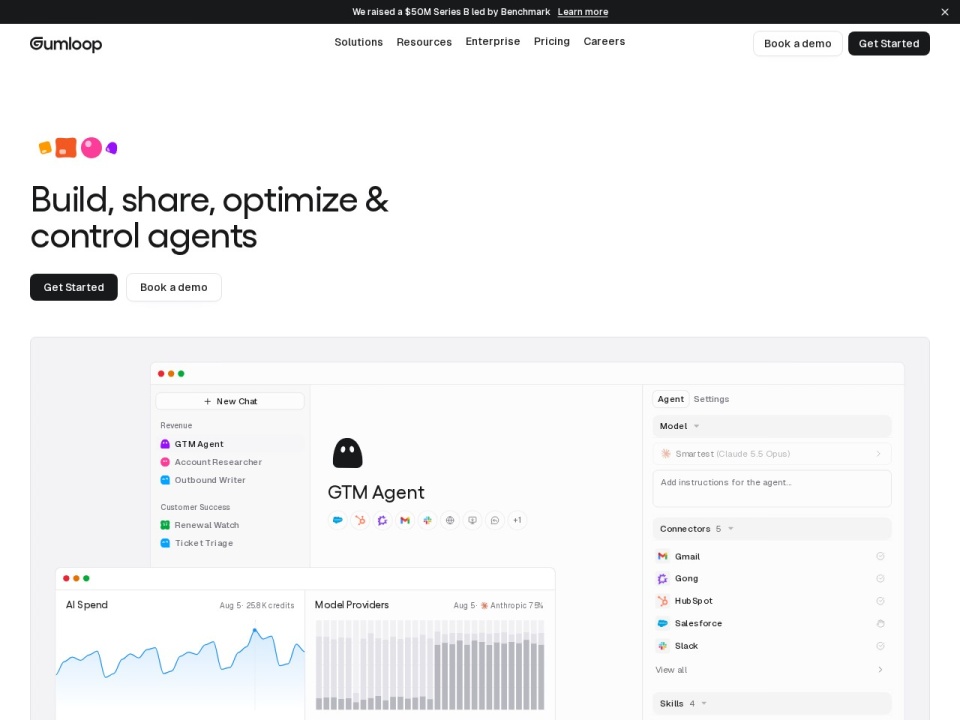Open the Resources navigation menu
960x720 pixels.
[424, 42]
